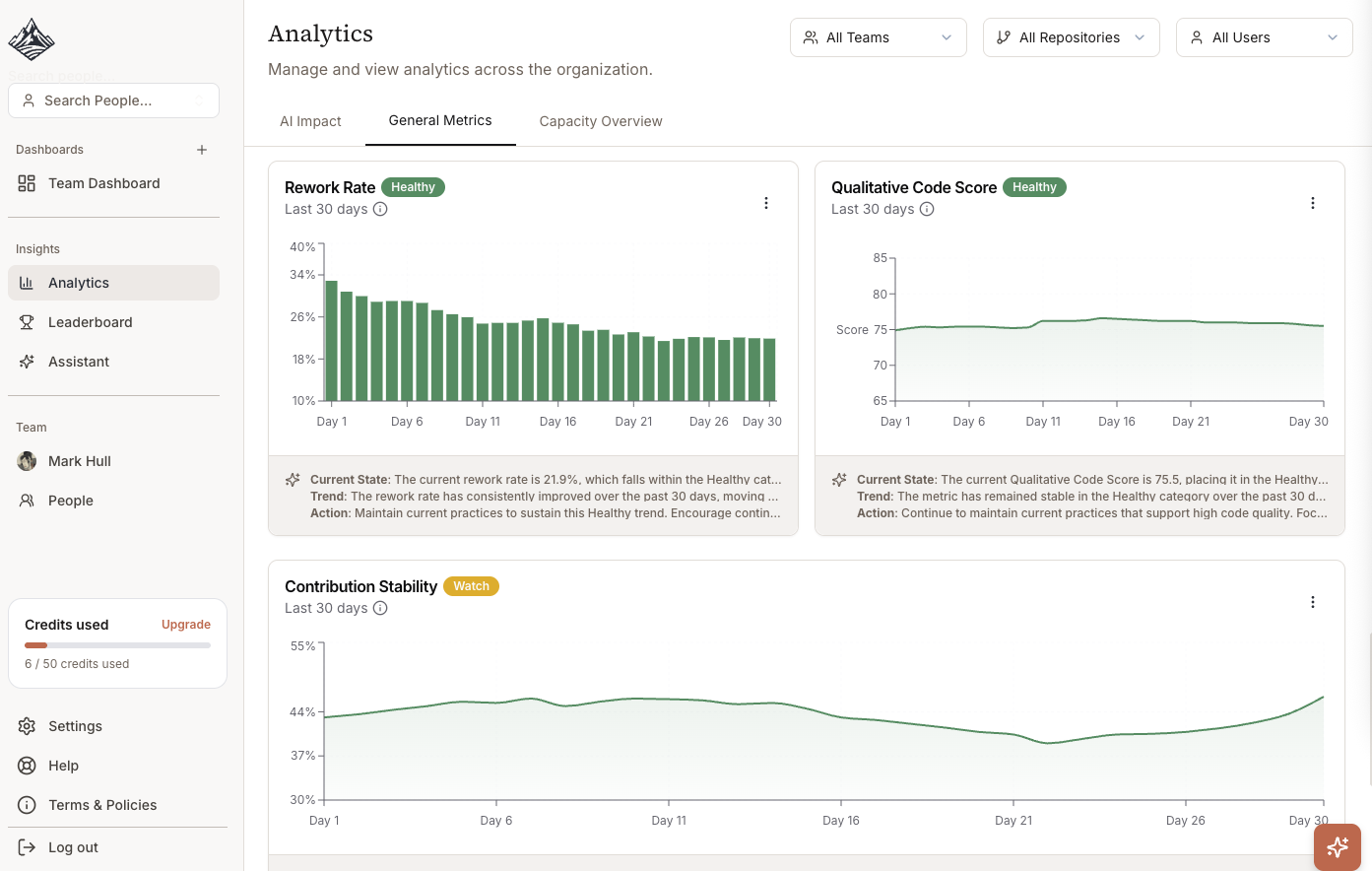Image resolution: width=1372 pixels, height=871 pixels.
Task: Click the Rework Rate card title
Action: coord(330,187)
